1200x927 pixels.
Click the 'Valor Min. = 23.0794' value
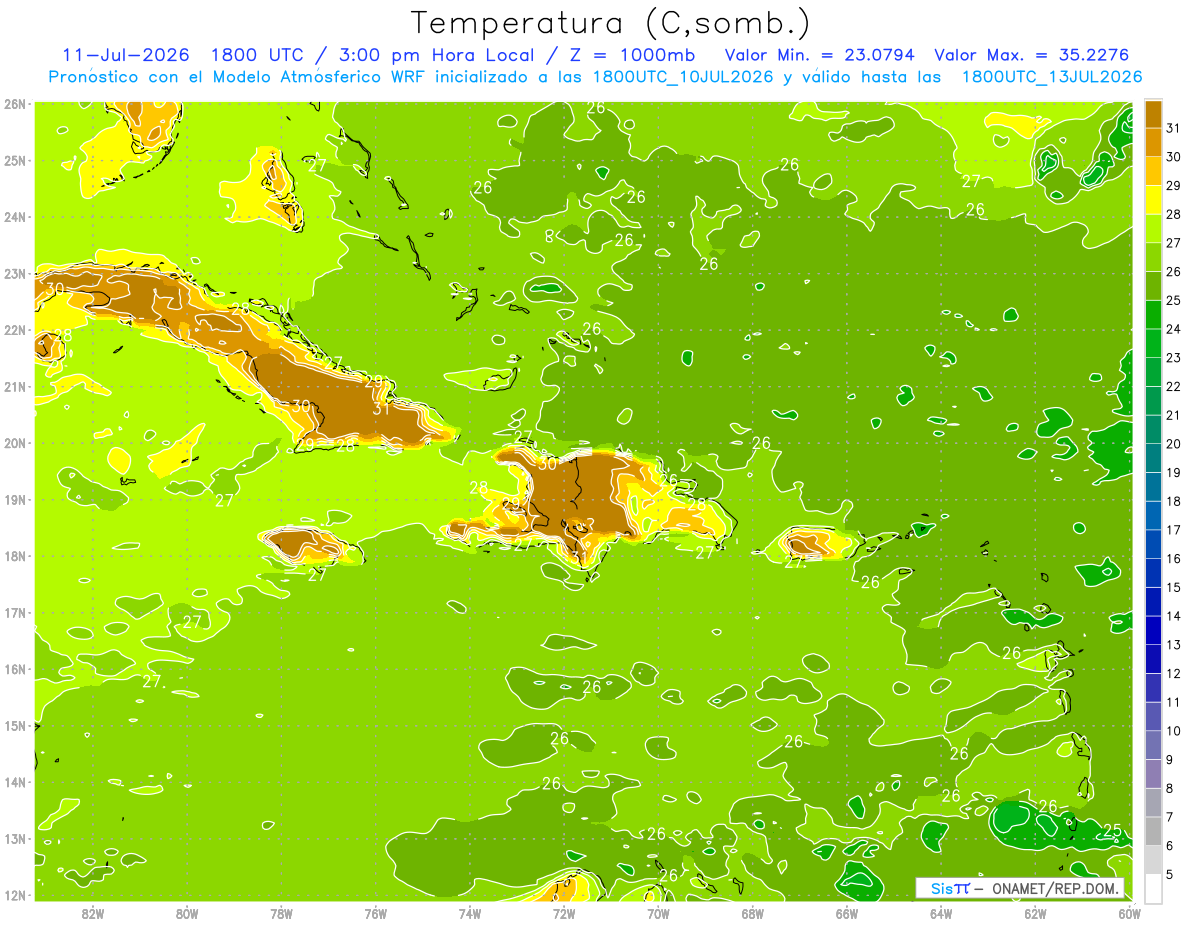(819, 55)
